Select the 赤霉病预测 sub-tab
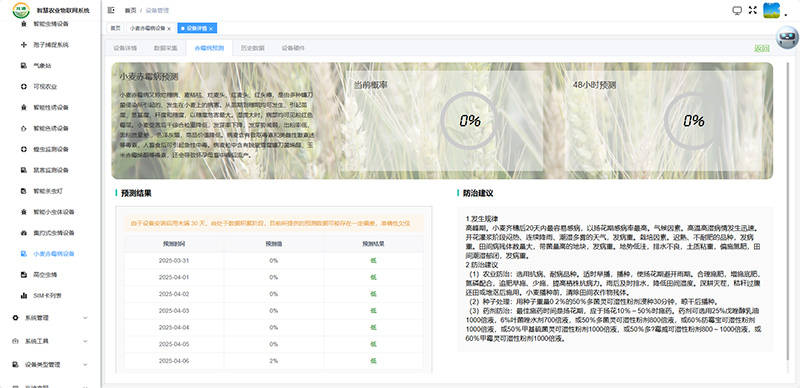The image size is (800, 388). [209, 48]
